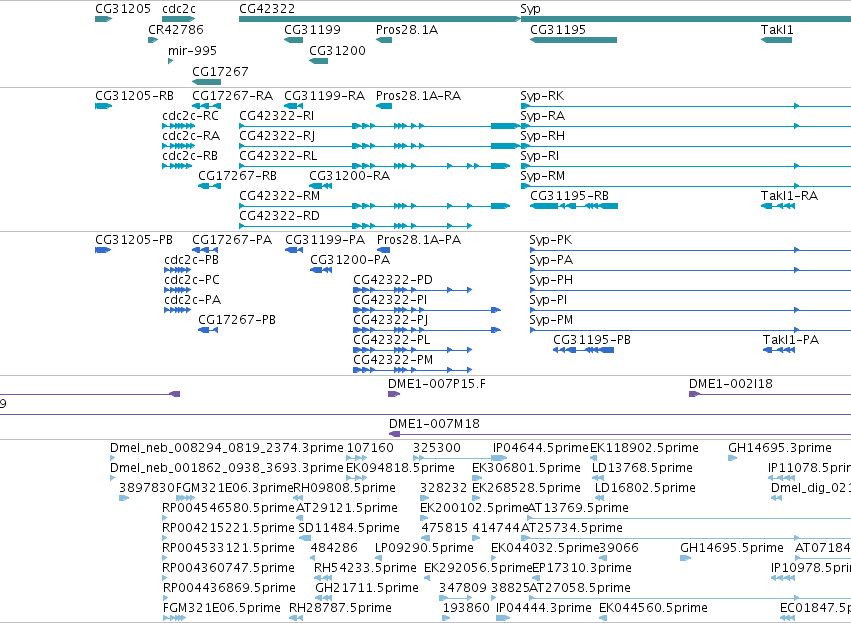Select EST LD13768.5prime
851x623 pixels.
(x=598, y=478)
